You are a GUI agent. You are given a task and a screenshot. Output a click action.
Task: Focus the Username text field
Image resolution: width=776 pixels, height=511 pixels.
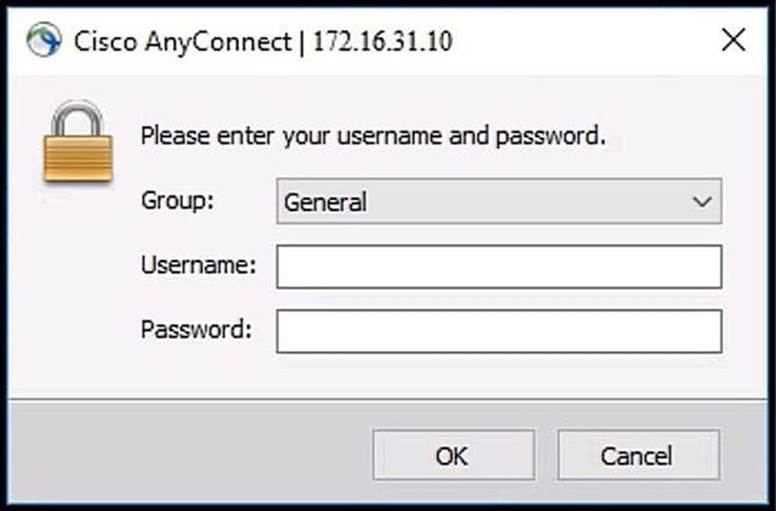coord(498,267)
